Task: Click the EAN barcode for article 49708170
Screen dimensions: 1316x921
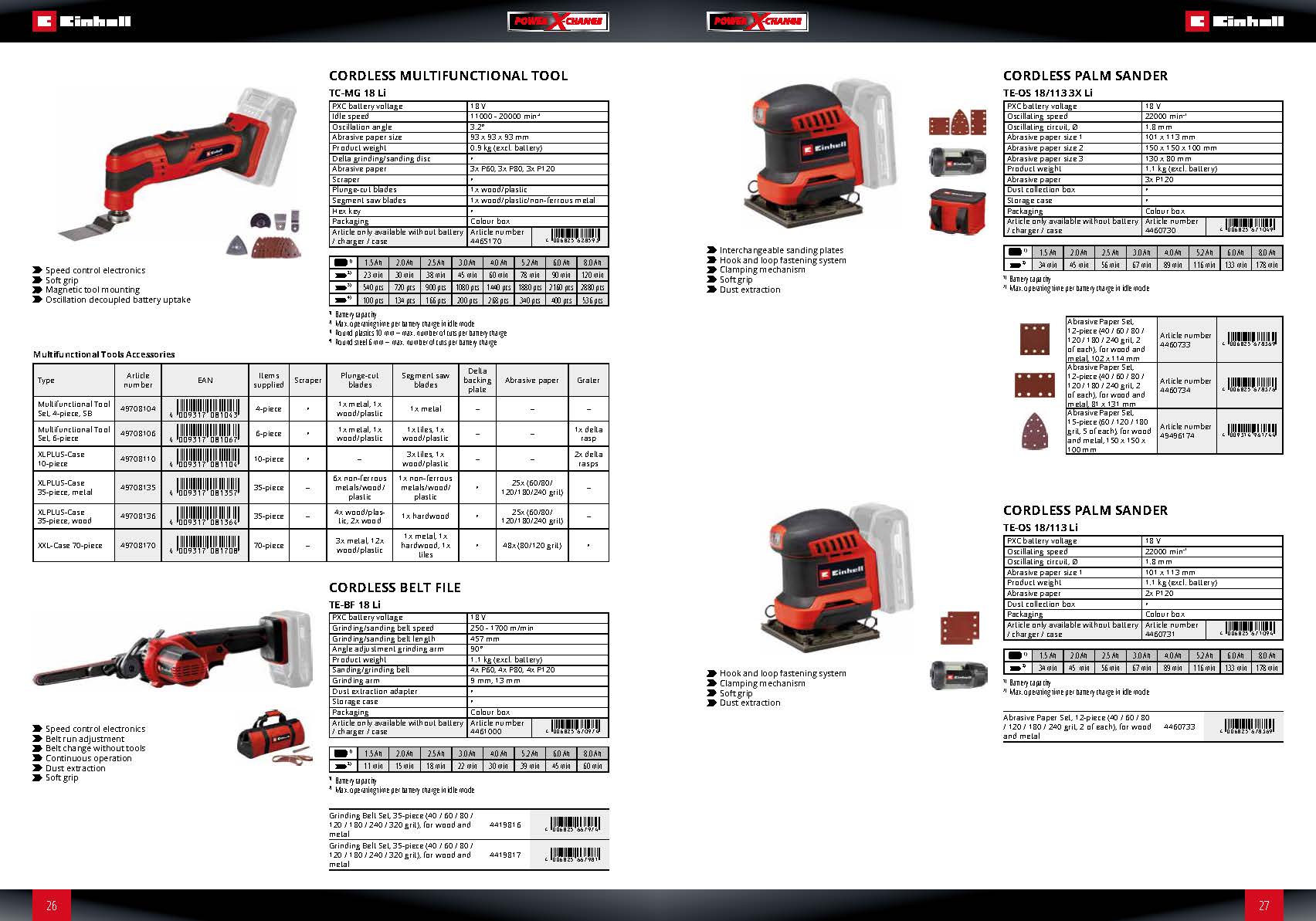Action: pyautogui.click(x=205, y=545)
